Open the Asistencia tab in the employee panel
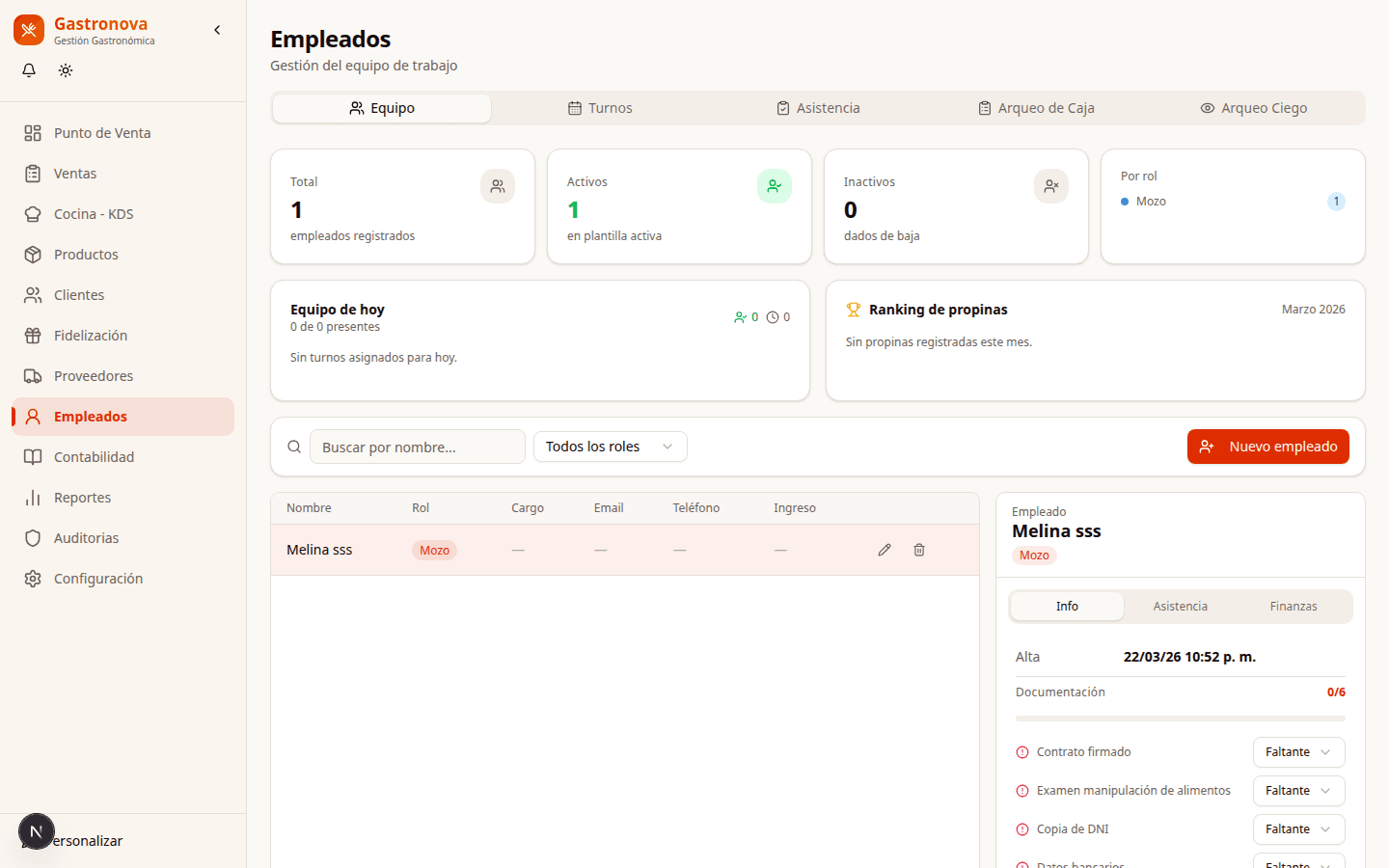This screenshot has width=1389, height=868. click(1180, 607)
